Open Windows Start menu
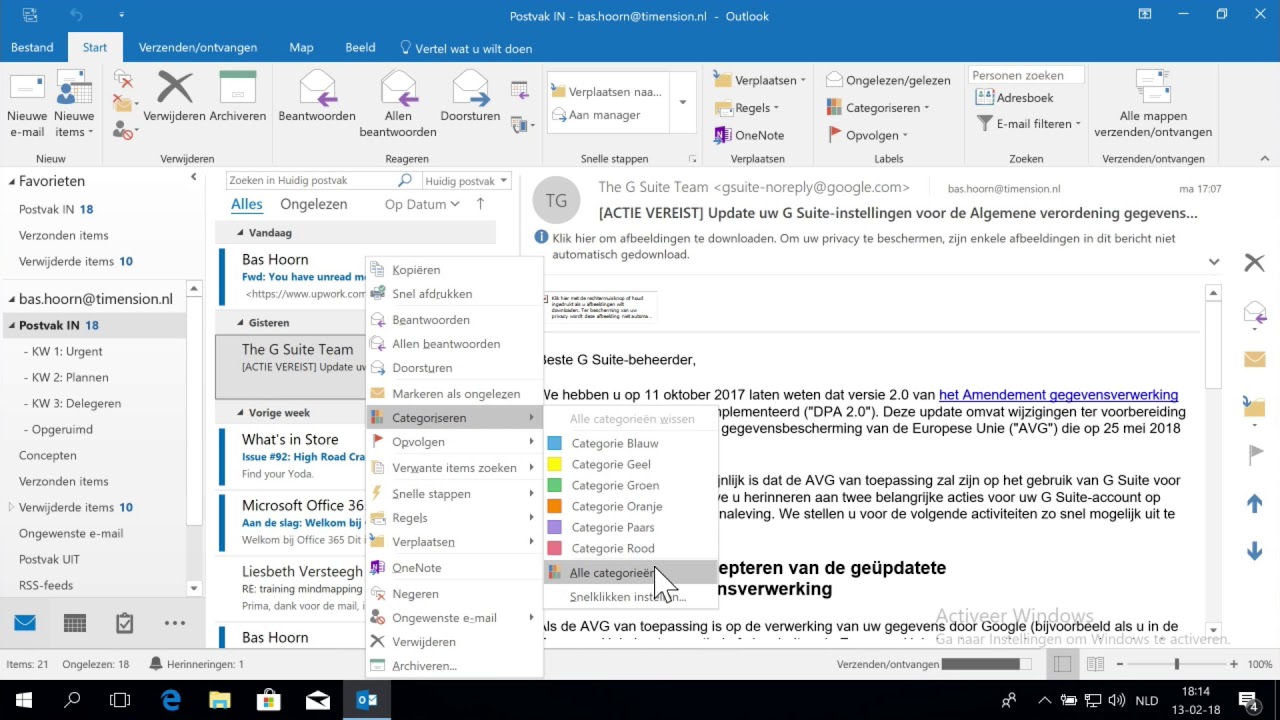The width and height of the screenshot is (1280, 720). click(24, 700)
